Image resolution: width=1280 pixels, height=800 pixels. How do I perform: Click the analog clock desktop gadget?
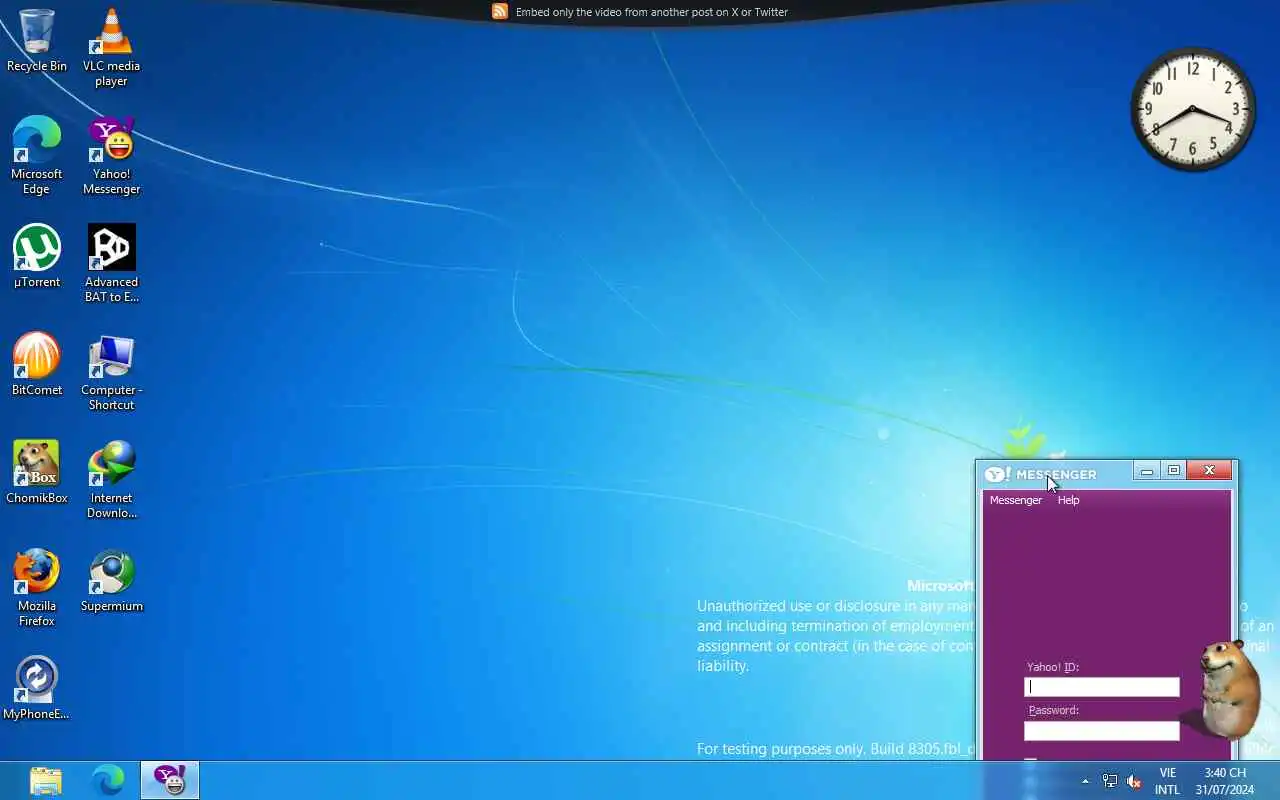1193,109
